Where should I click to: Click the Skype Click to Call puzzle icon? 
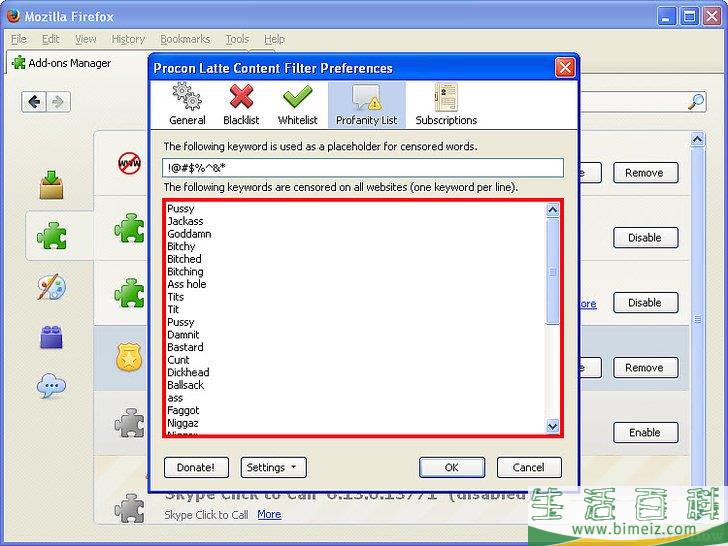pyautogui.click(x=129, y=508)
